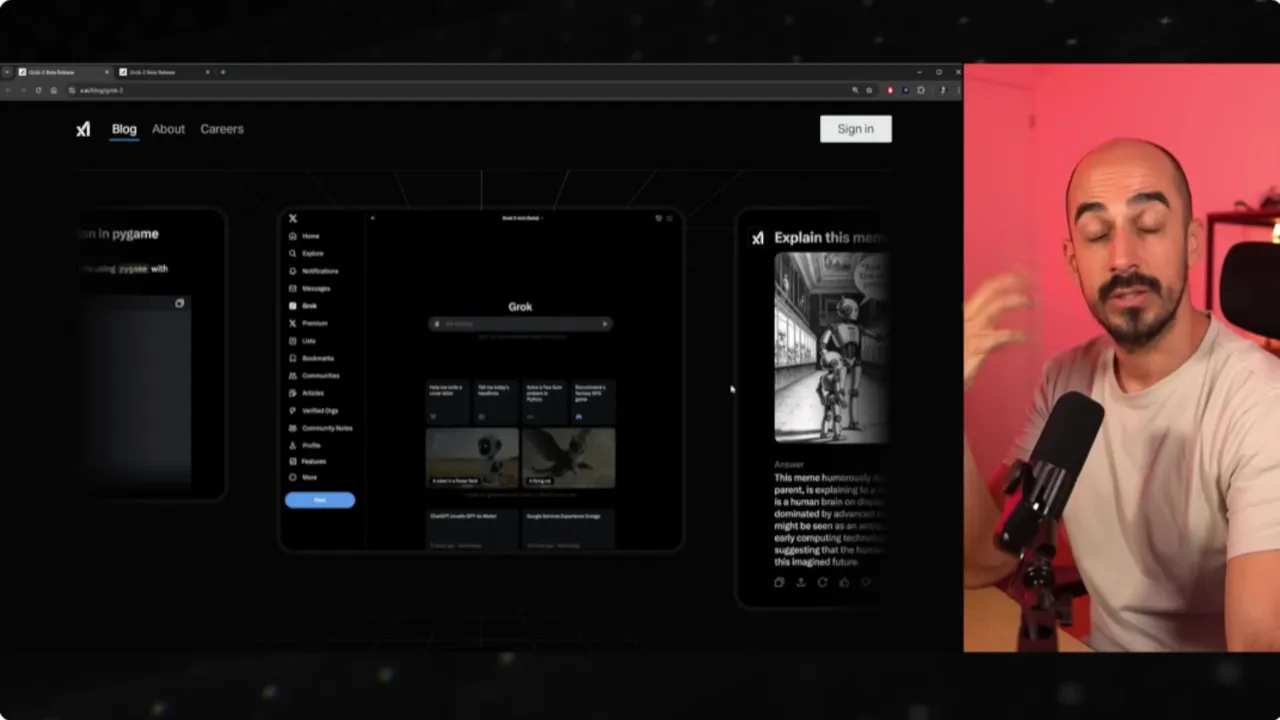Open More in the X sidebar

[x=303, y=477]
